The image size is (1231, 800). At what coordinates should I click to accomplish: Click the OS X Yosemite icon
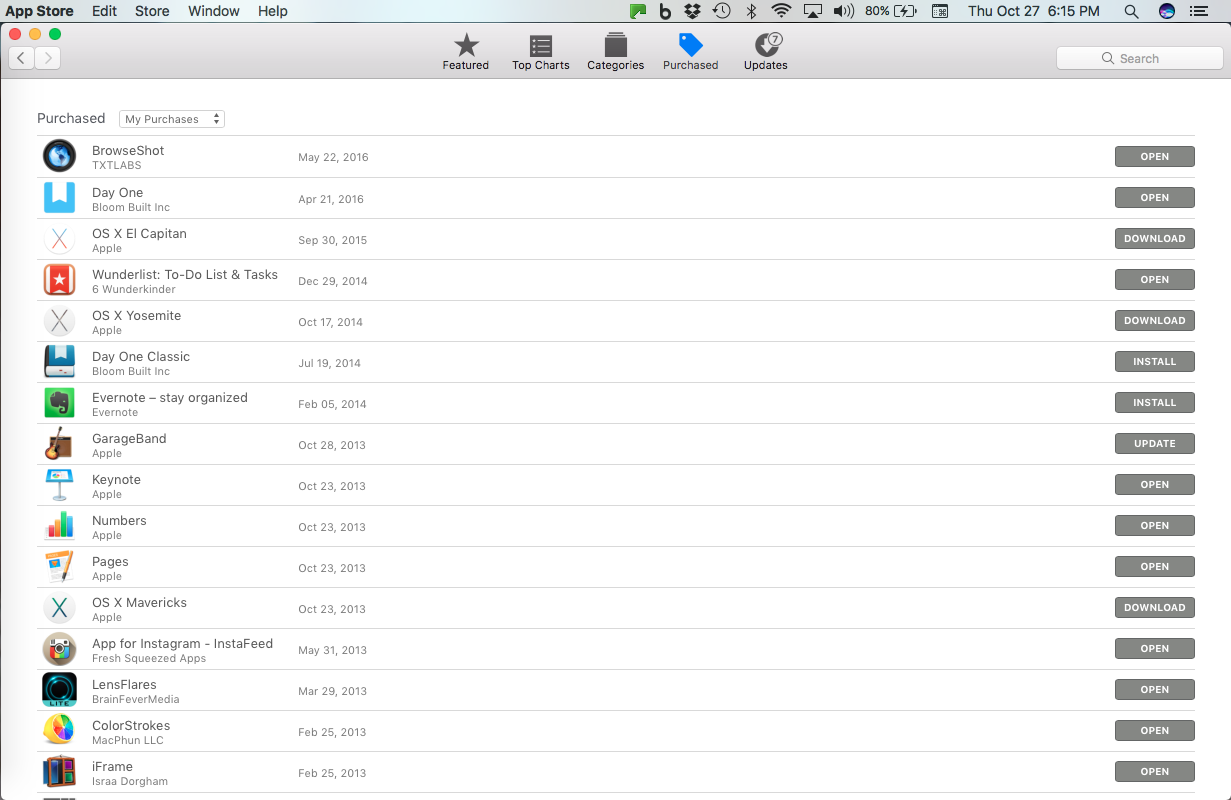pyautogui.click(x=60, y=320)
